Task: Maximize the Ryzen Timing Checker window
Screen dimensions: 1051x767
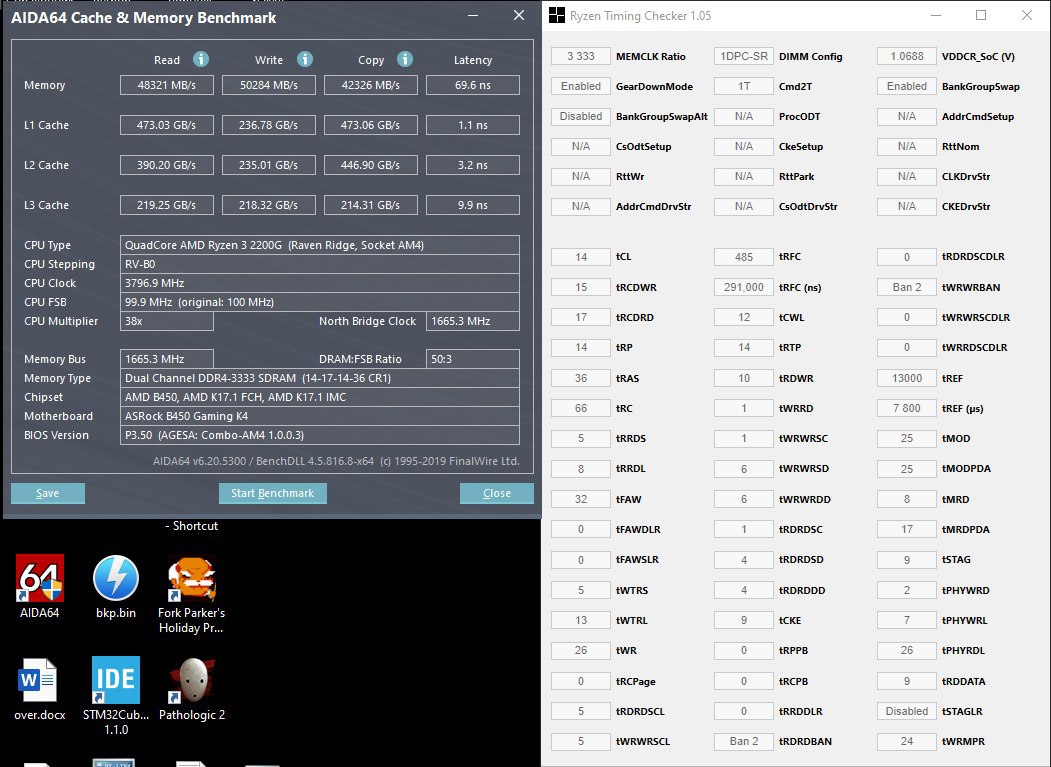Action: pyautogui.click(x=981, y=15)
